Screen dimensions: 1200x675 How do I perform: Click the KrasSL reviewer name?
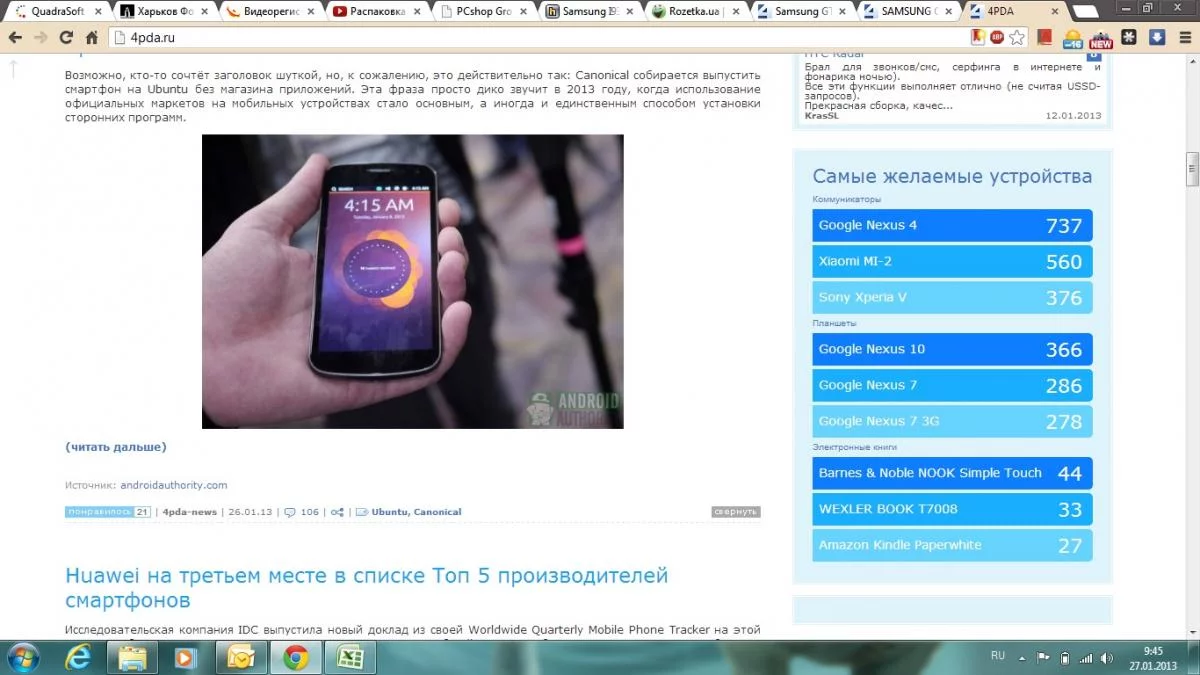pyautogui.click(x=822, y=116)
